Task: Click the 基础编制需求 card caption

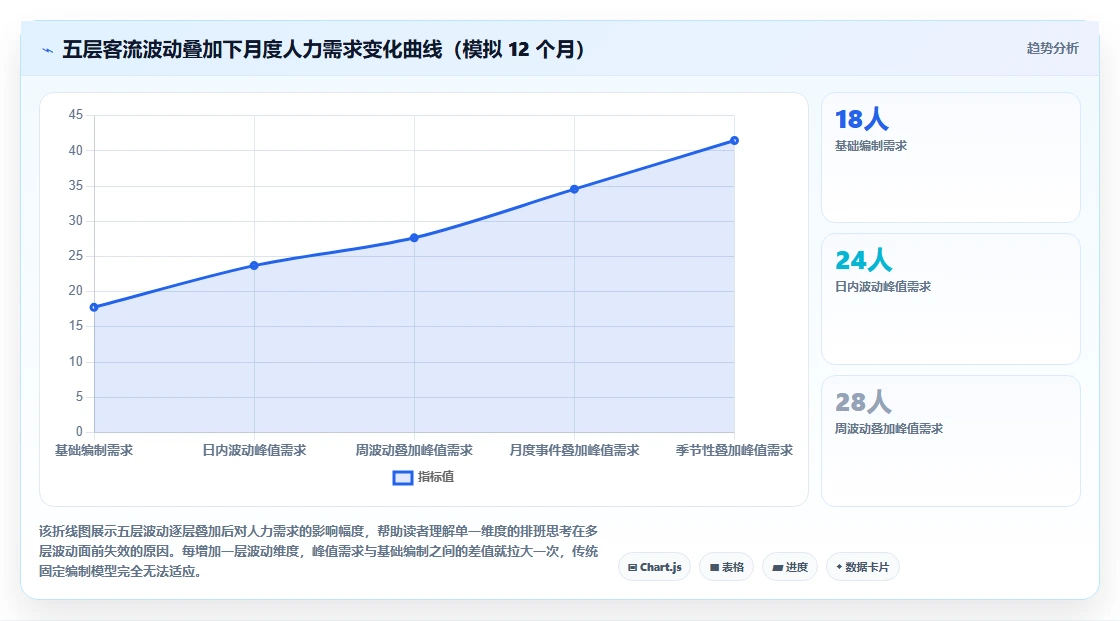Action: tap(871, 146)
